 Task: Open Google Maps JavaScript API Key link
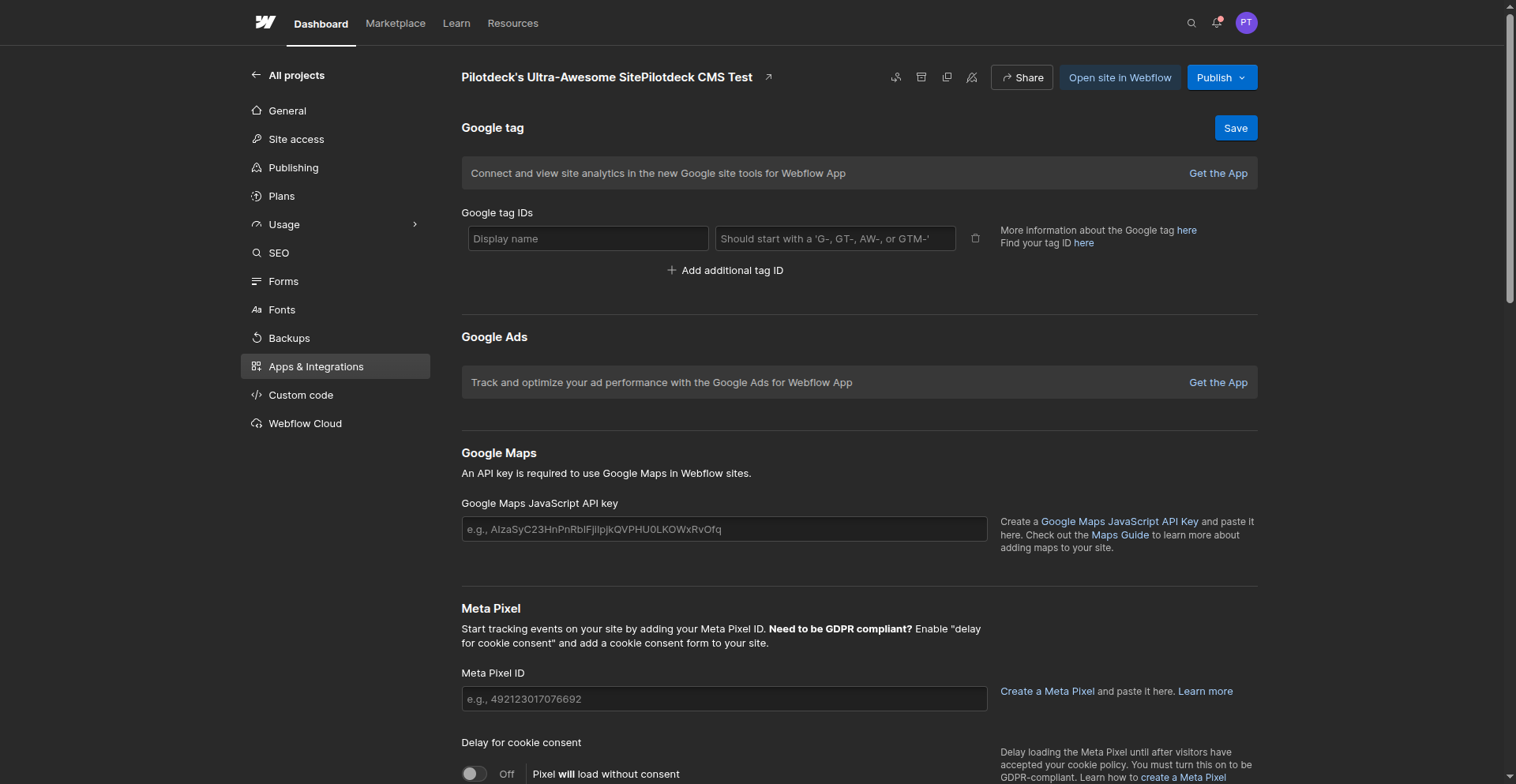(1119, 522)
